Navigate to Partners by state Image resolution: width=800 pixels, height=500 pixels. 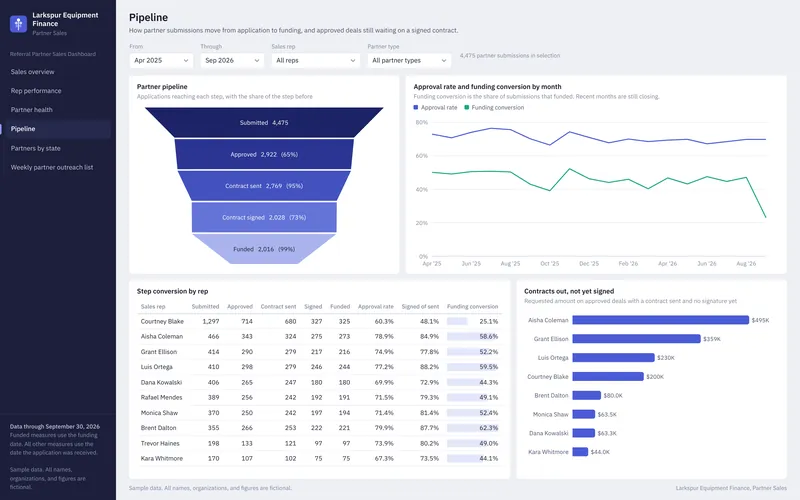pos(35,148)
